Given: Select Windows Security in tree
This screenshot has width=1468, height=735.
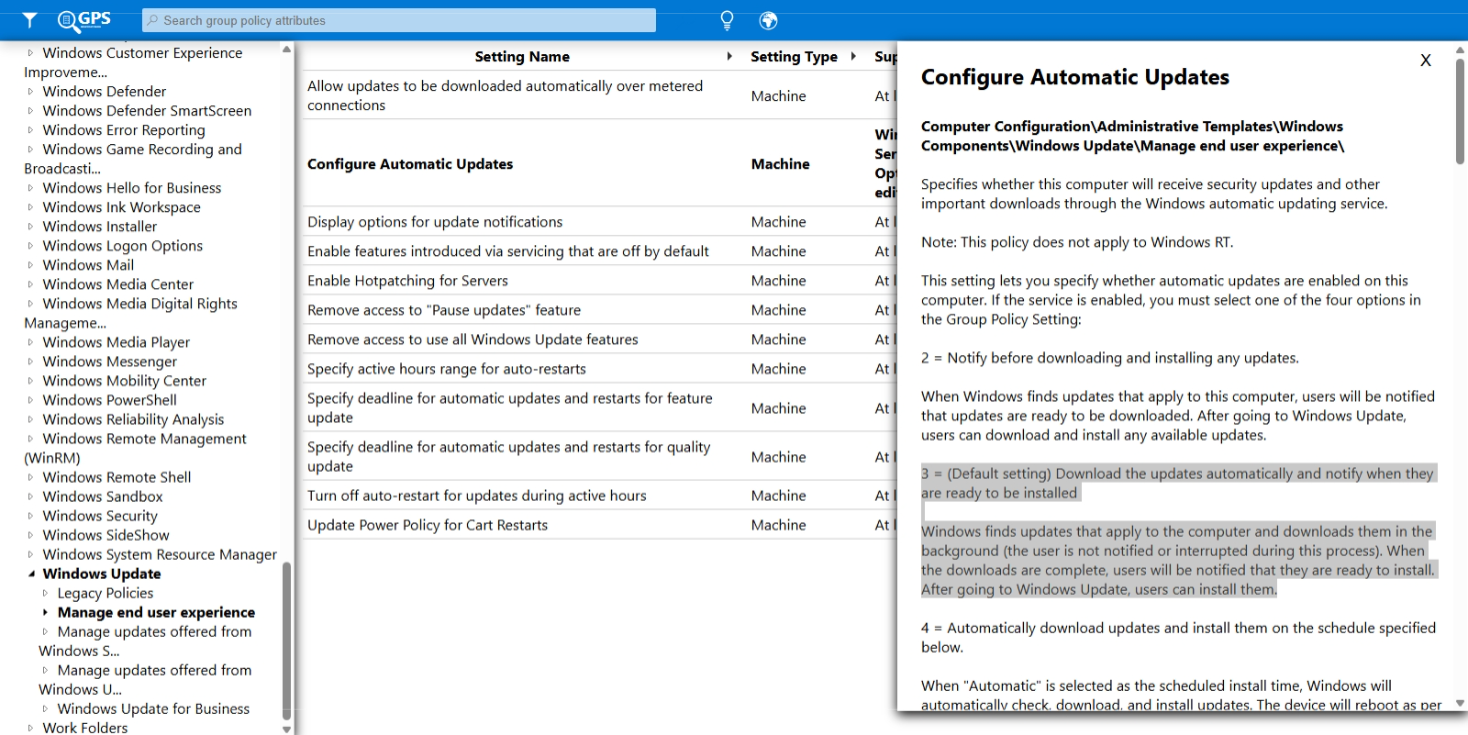Looking at the screenshot, I should click(x=100, y=516).
